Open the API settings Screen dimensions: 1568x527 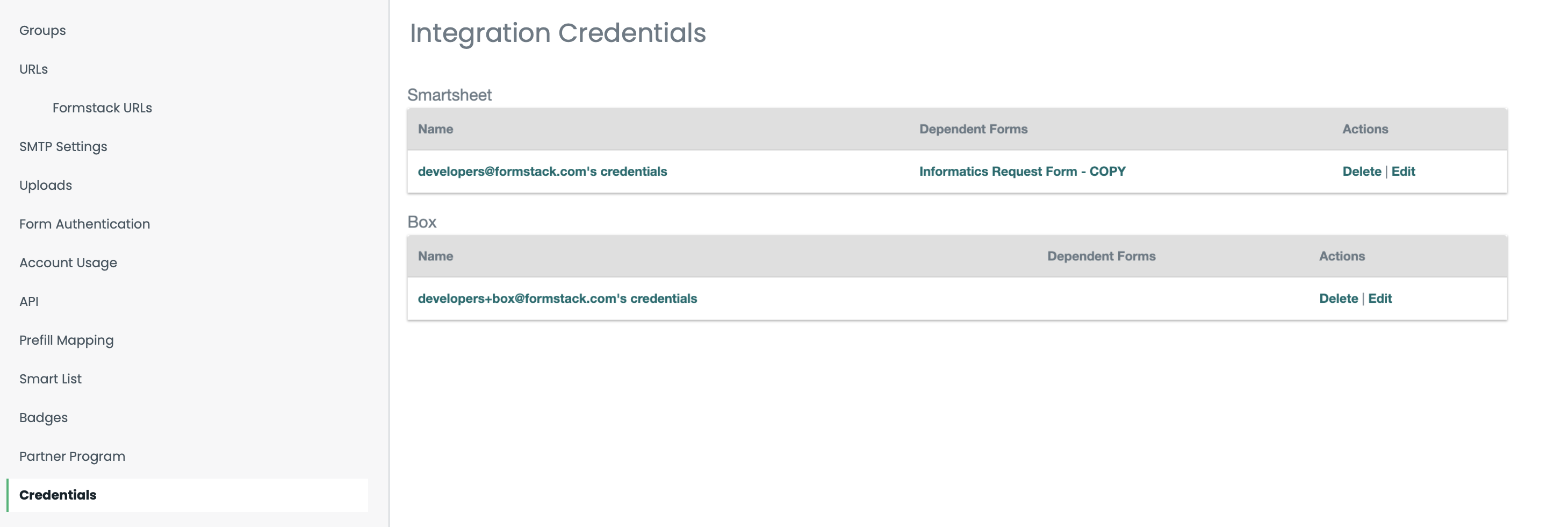(28, 302)
